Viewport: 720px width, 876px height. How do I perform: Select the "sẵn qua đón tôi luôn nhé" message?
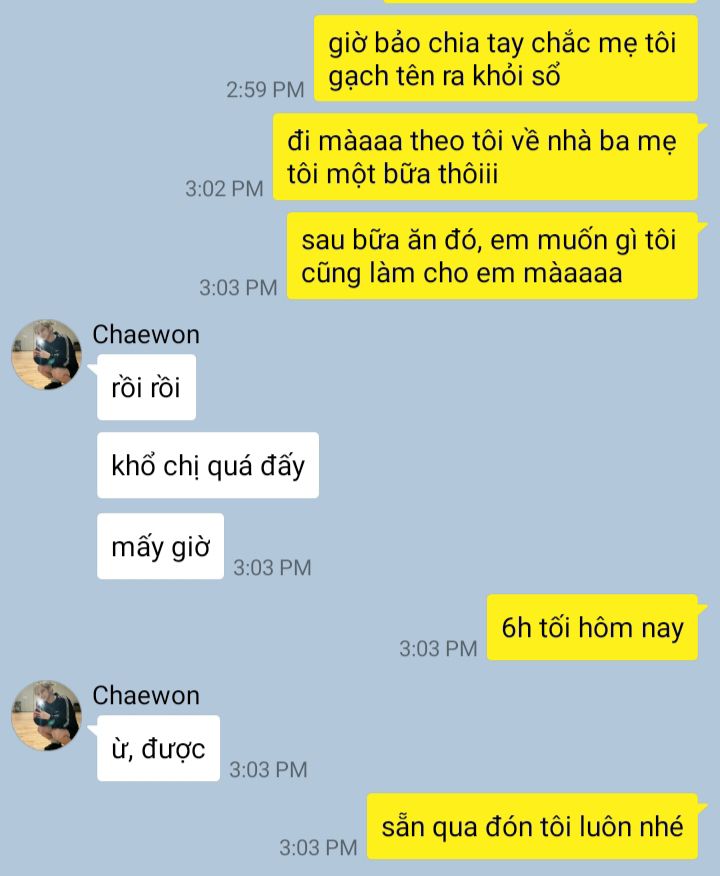pos(532,826)
